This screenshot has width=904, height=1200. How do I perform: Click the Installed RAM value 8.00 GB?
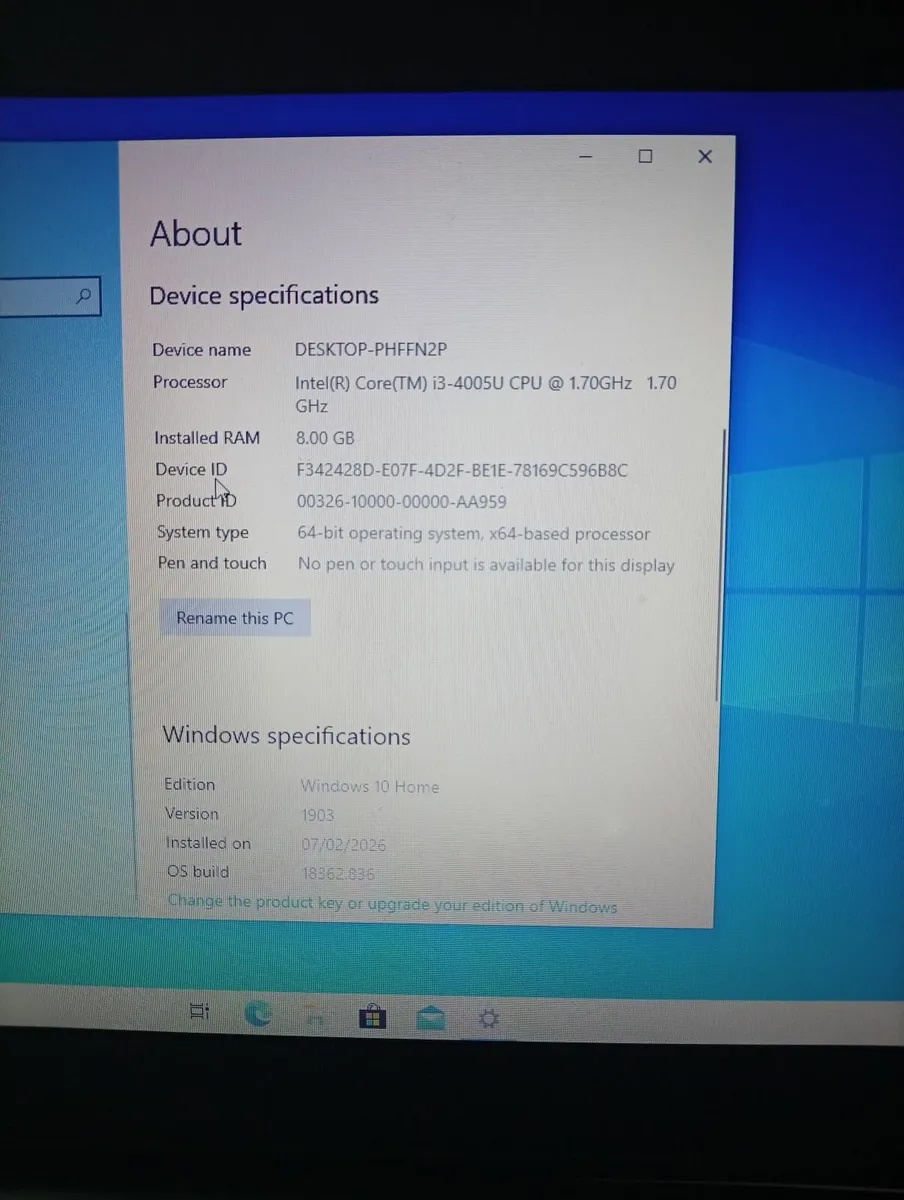324,437
